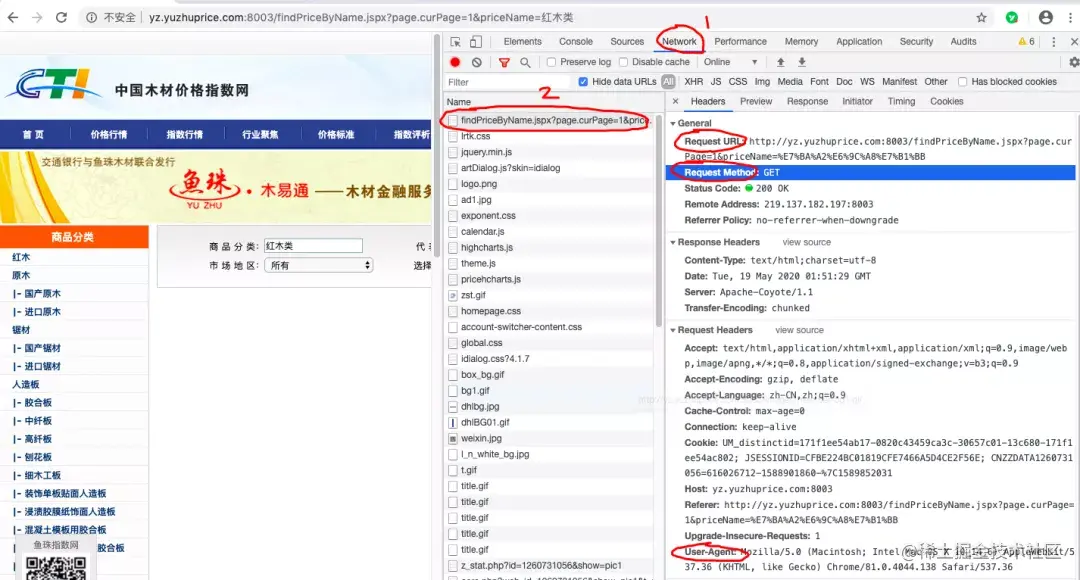Enable Preserve log
Viewport: 1080px width, 580px height.
pyautogui.click(x=550, y=62)
